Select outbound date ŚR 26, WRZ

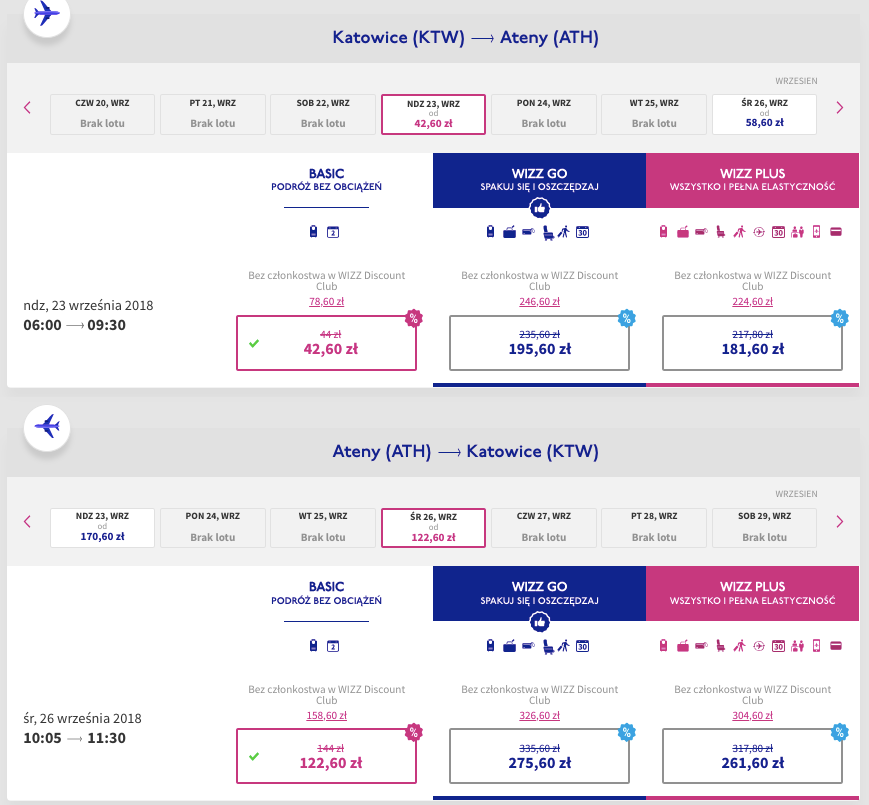click(764, 114)
